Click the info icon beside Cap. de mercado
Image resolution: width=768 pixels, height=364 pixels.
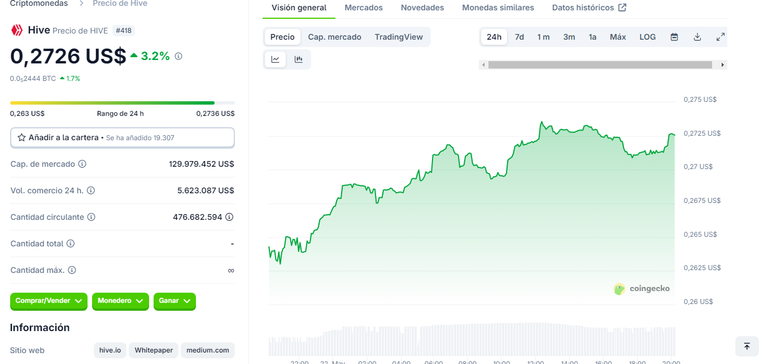82,164
